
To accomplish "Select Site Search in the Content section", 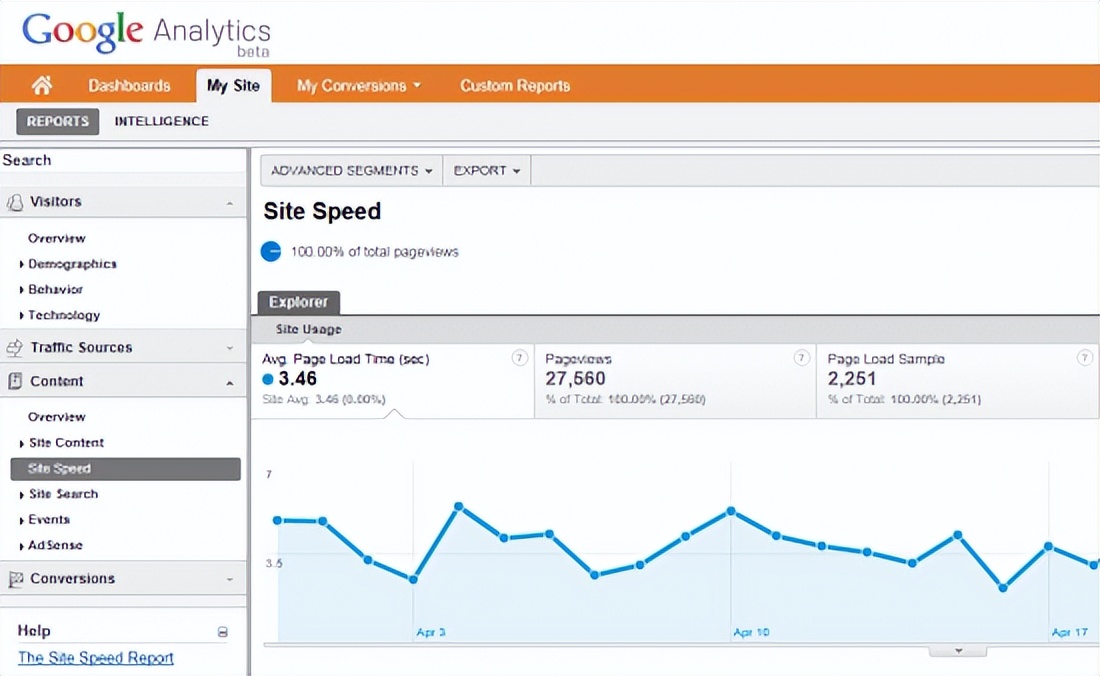I will pos(65,494).
